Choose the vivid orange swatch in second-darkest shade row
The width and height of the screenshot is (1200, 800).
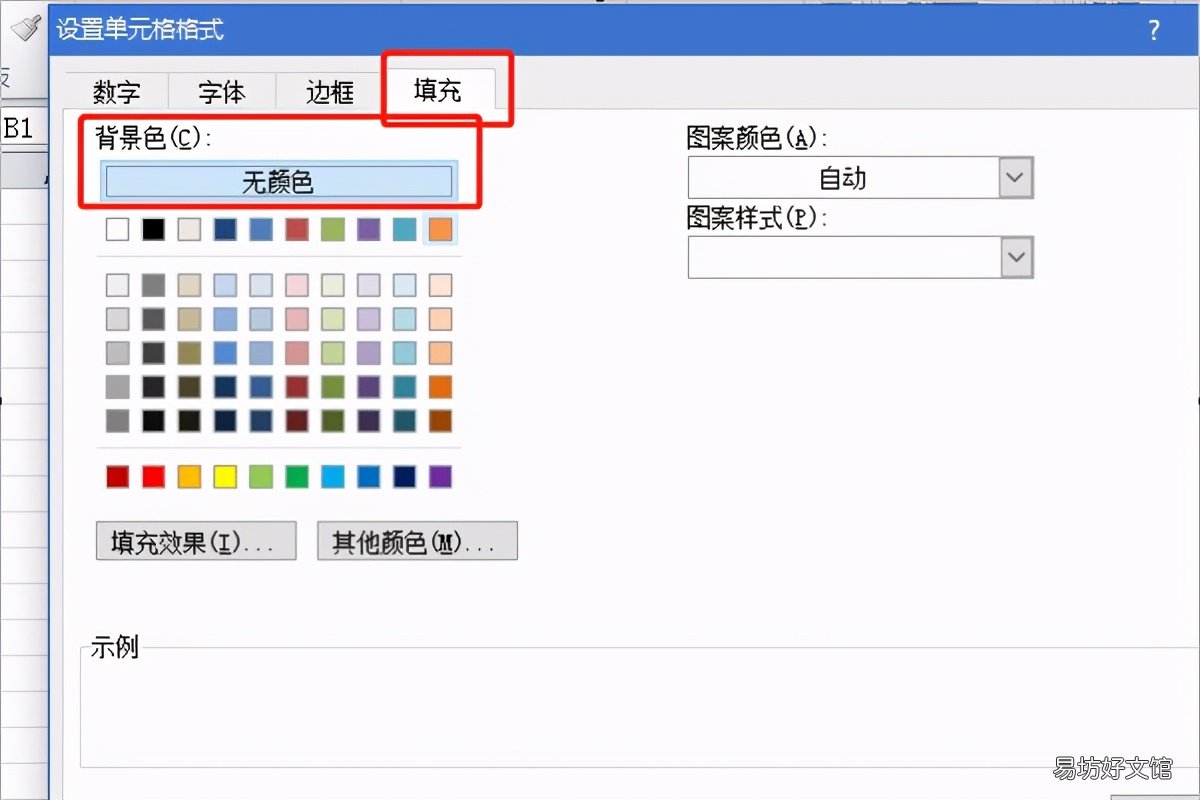pos(440,387)
